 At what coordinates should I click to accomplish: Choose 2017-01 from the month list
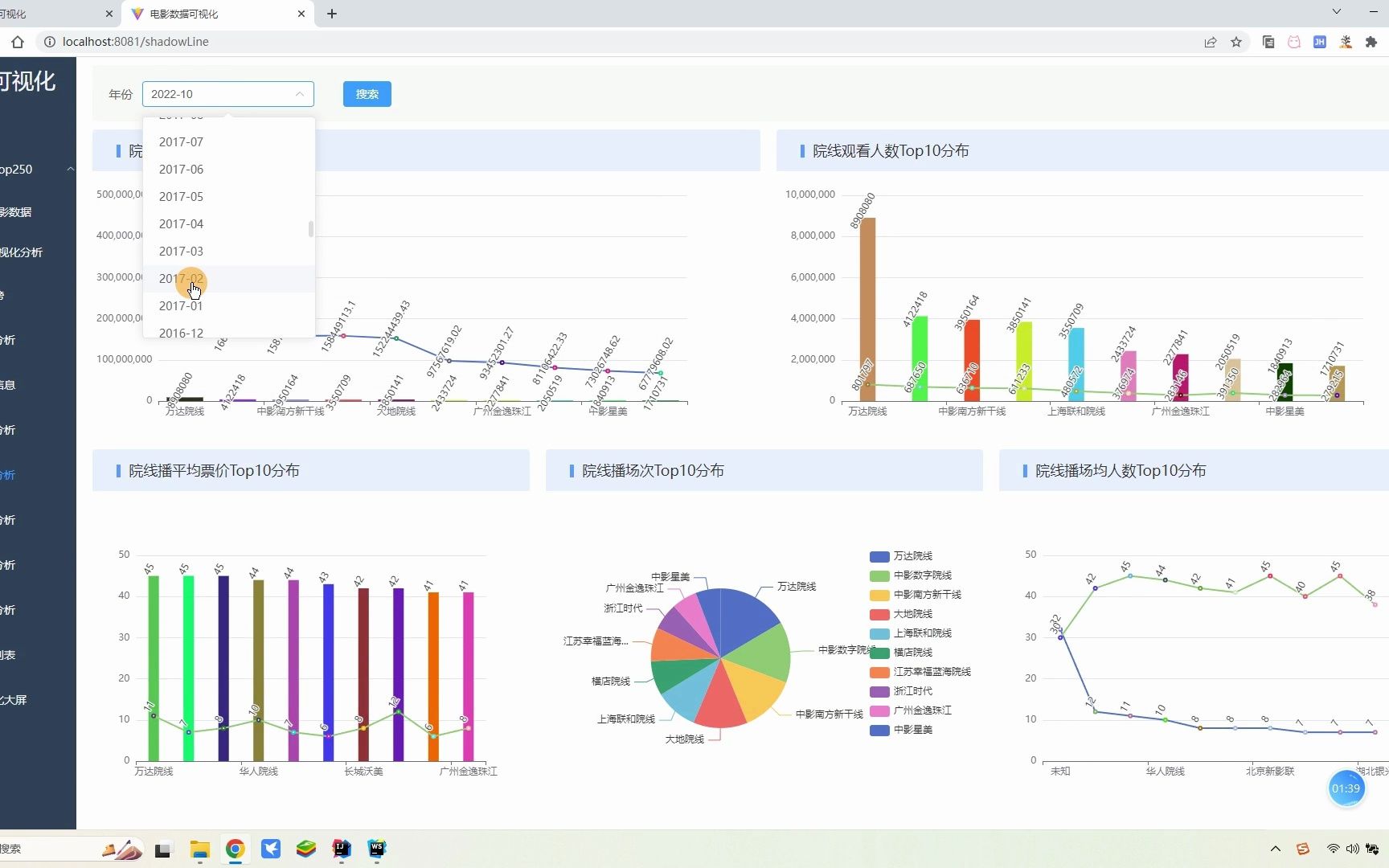228,306
